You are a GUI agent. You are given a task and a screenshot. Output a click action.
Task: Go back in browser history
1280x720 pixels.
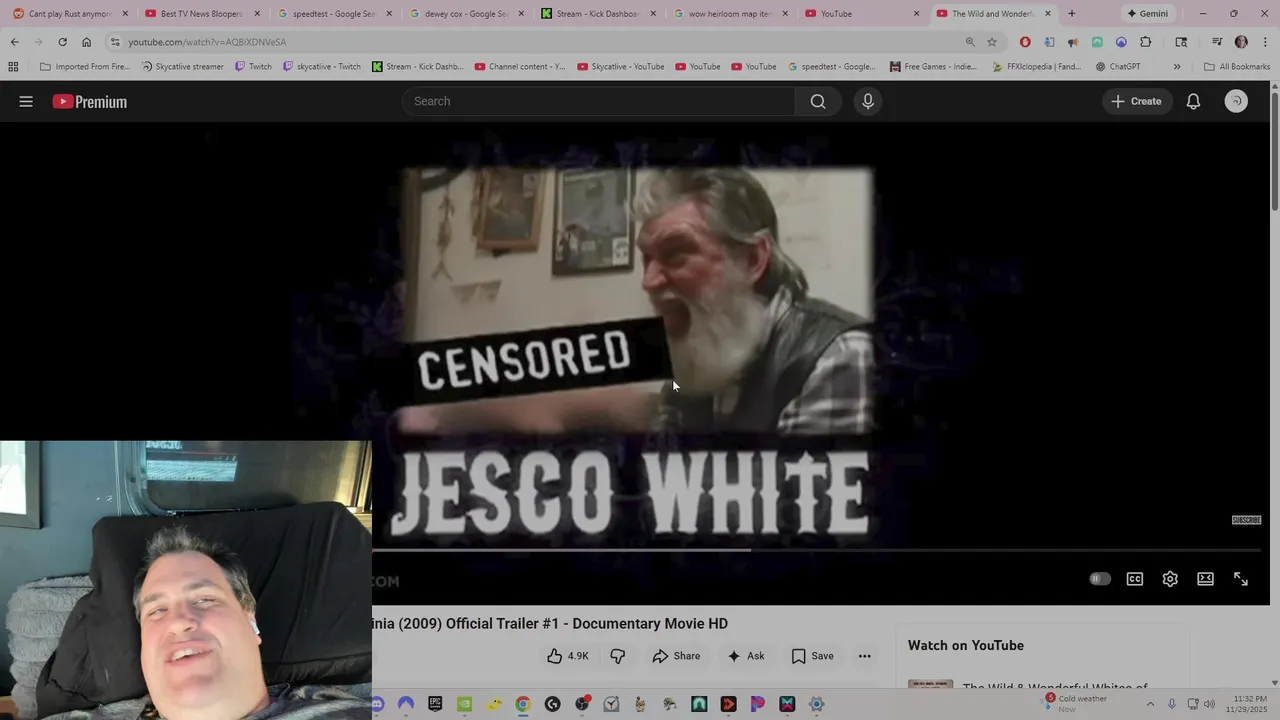[x=14, y=42]
